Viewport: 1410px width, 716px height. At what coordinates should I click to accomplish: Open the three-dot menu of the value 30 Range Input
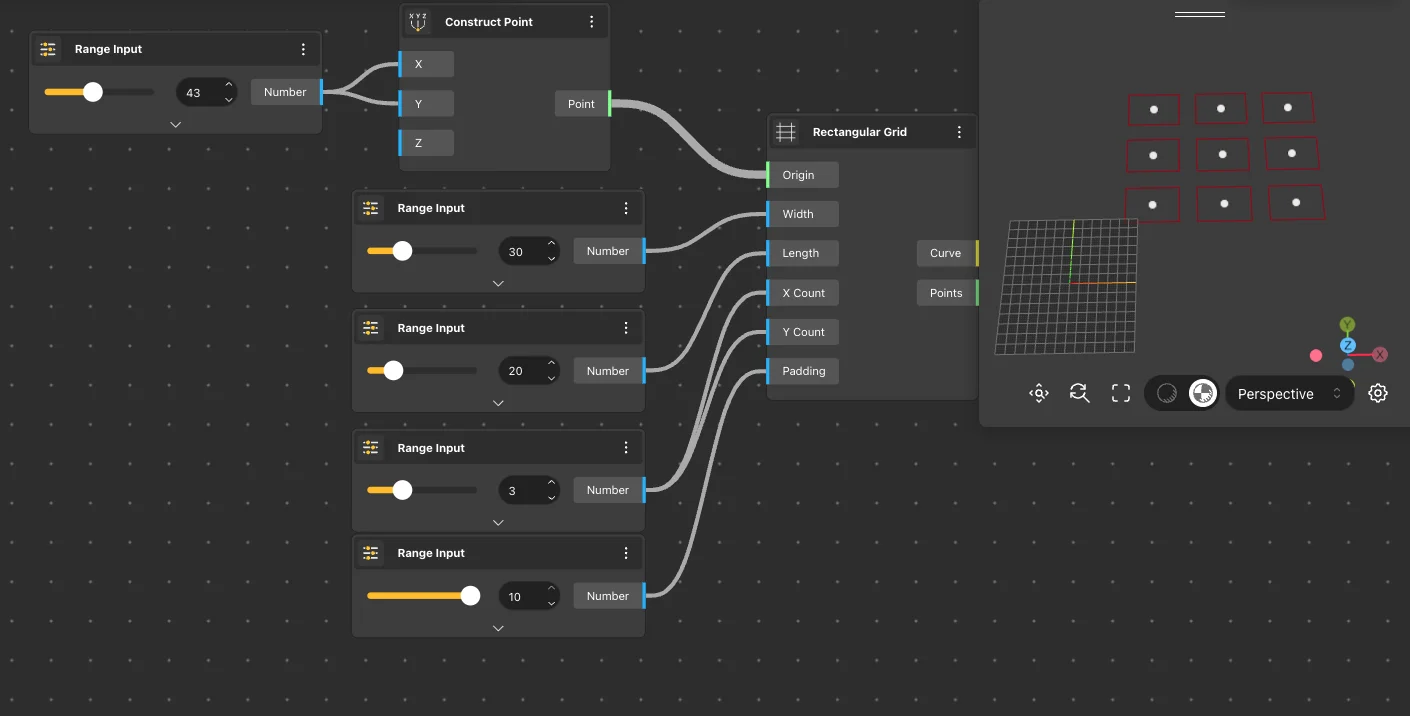click(x=626, y=208)
